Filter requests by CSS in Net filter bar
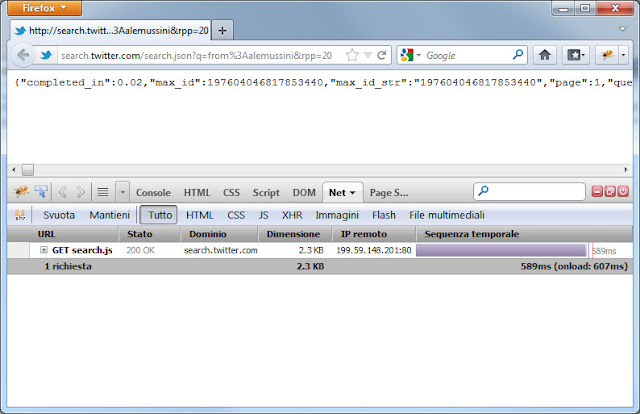 coord(236,215)
